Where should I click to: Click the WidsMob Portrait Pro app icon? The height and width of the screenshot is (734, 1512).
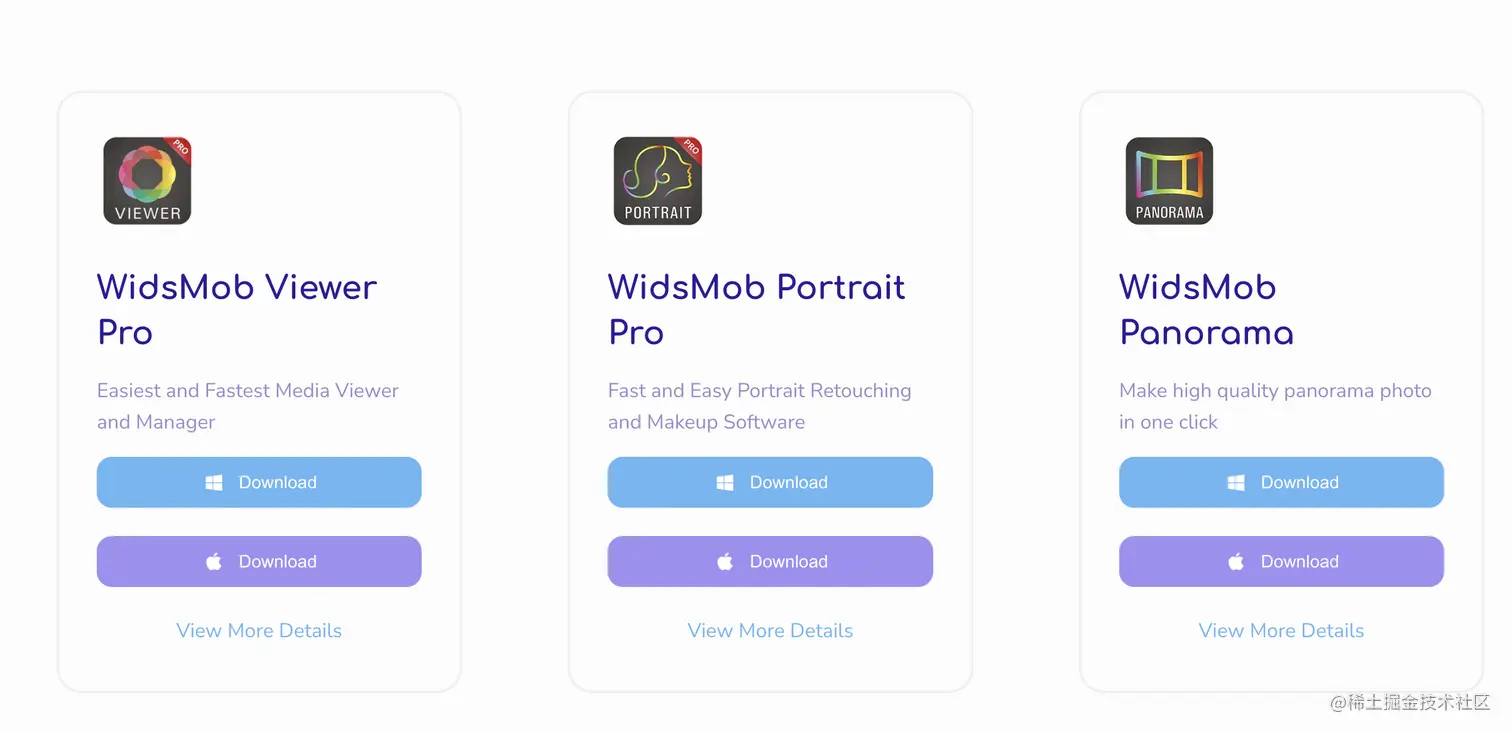coord(658,181)
